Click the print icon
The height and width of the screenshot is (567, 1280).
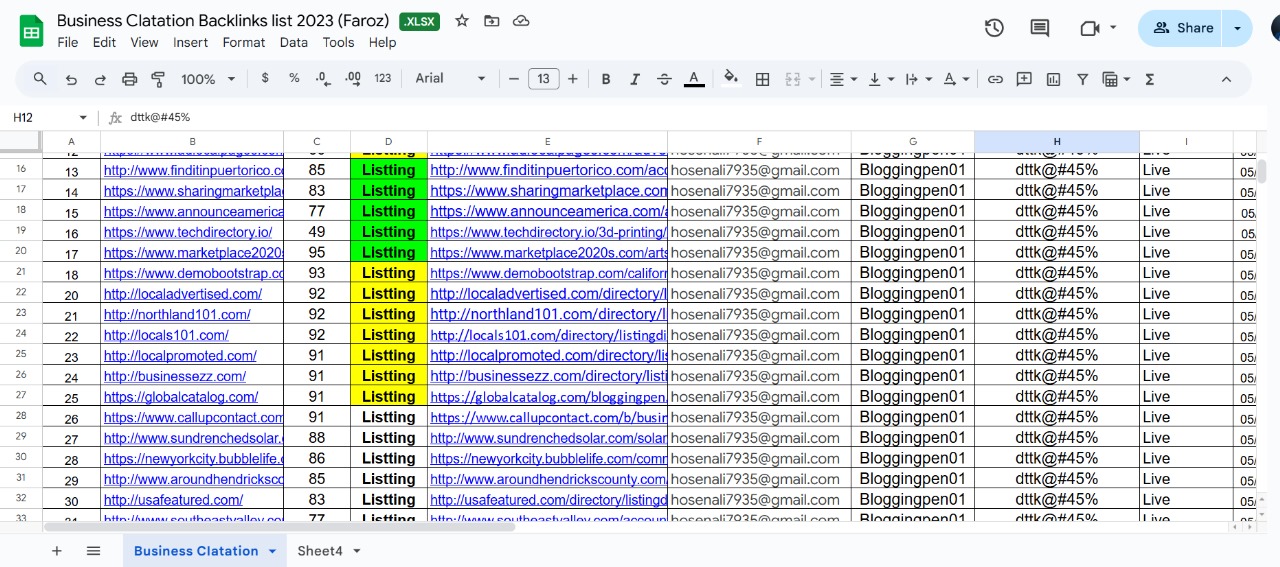pyautogui.click(x=129, y=79)
